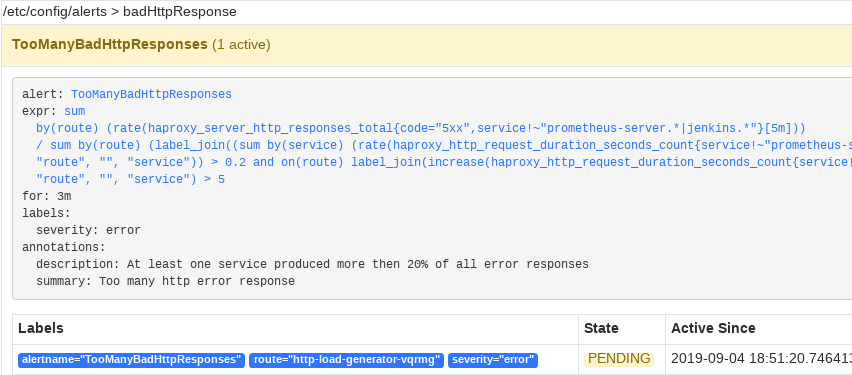852x375 pixels.
Task: Click the 'for: 3m' duration line
Action: [x=47, y=196]
